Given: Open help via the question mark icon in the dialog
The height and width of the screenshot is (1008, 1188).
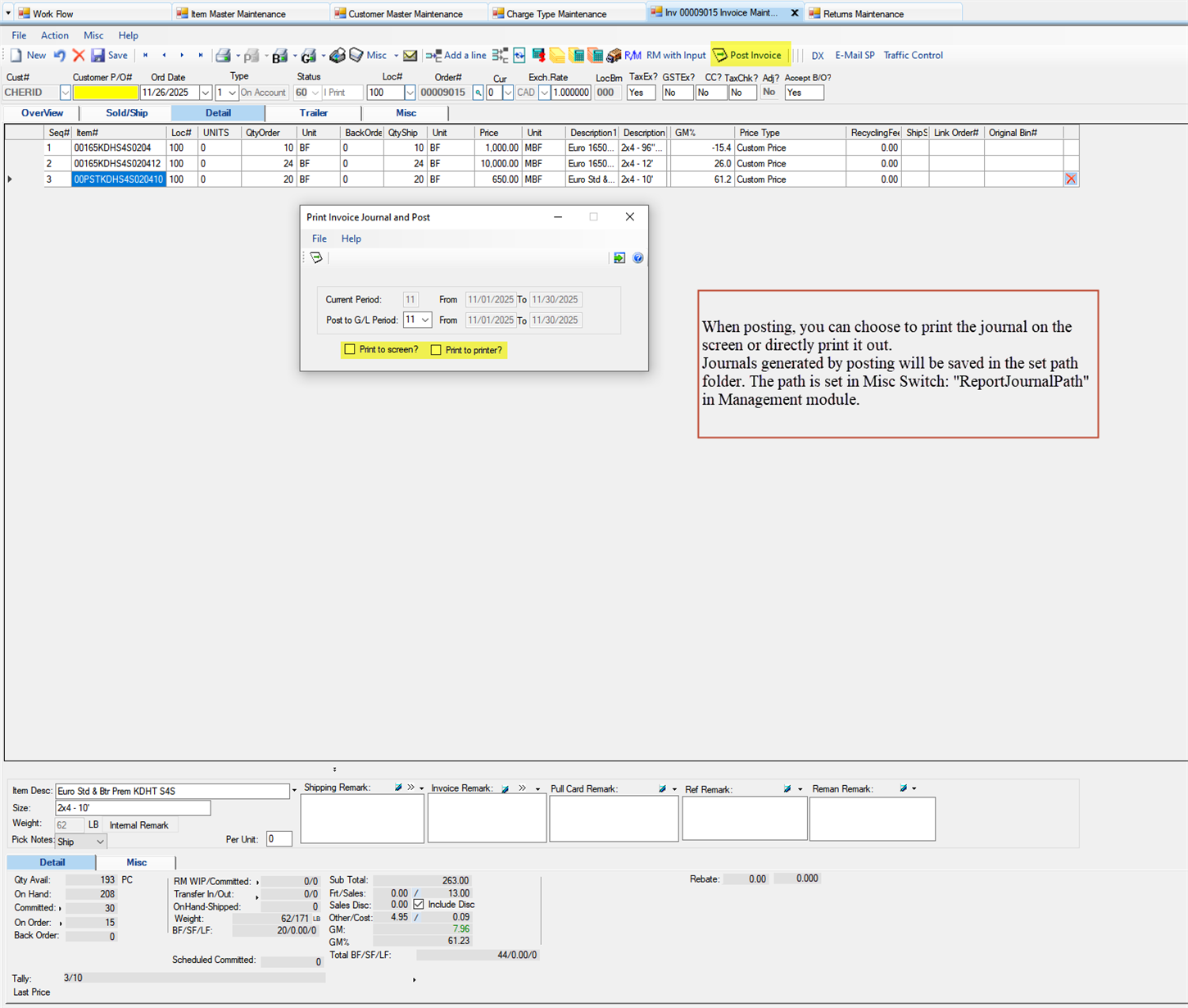Looking at the screenshot, I should [x=637, y=257].
